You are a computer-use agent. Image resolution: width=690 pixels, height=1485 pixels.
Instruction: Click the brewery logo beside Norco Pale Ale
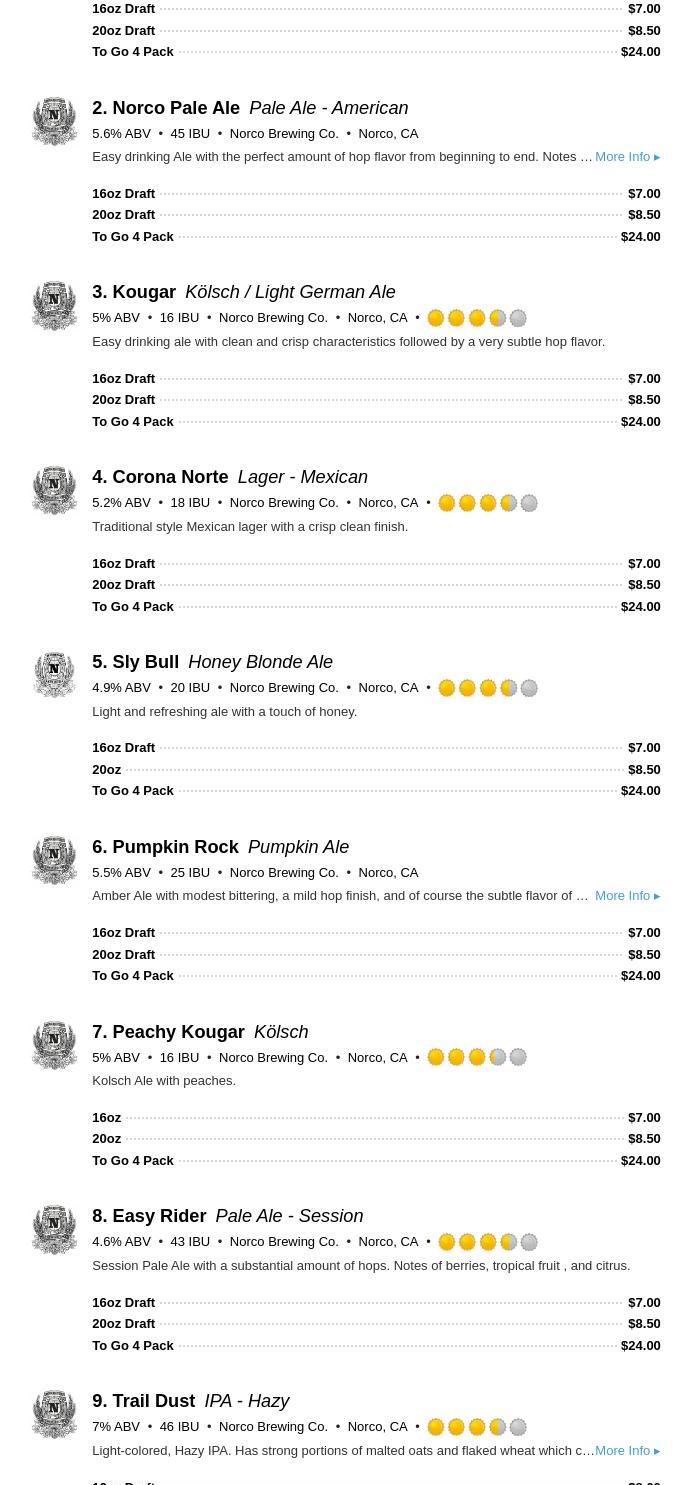pos(54,121)
